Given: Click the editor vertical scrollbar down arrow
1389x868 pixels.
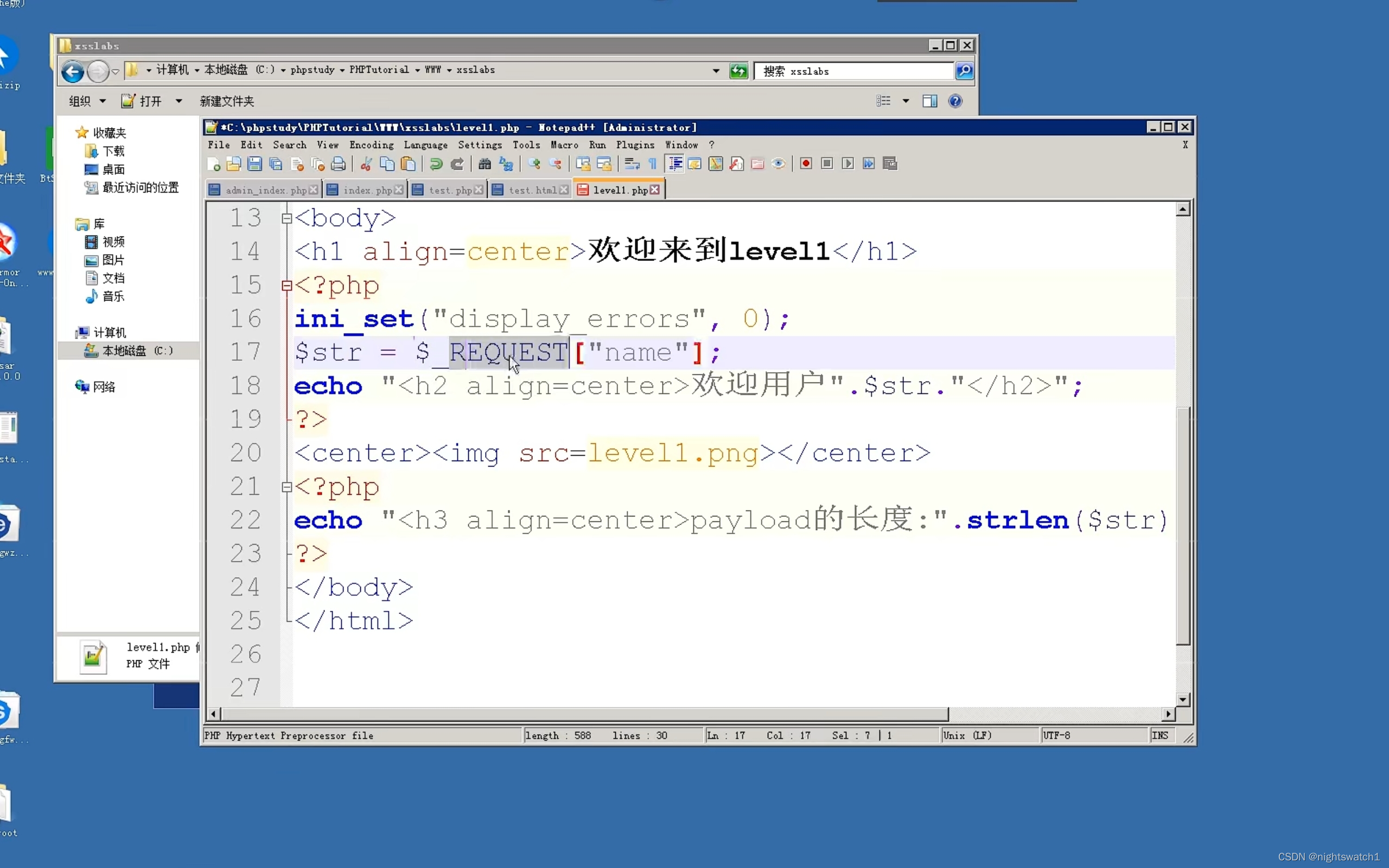Looking at the screenshot, I should coord(1182,700).
